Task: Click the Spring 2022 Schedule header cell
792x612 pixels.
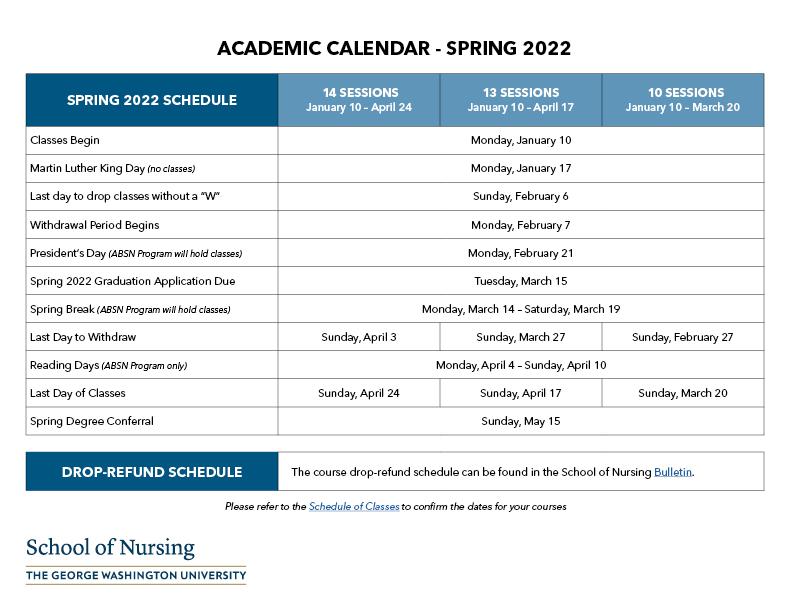Action: tap(152, 100)
